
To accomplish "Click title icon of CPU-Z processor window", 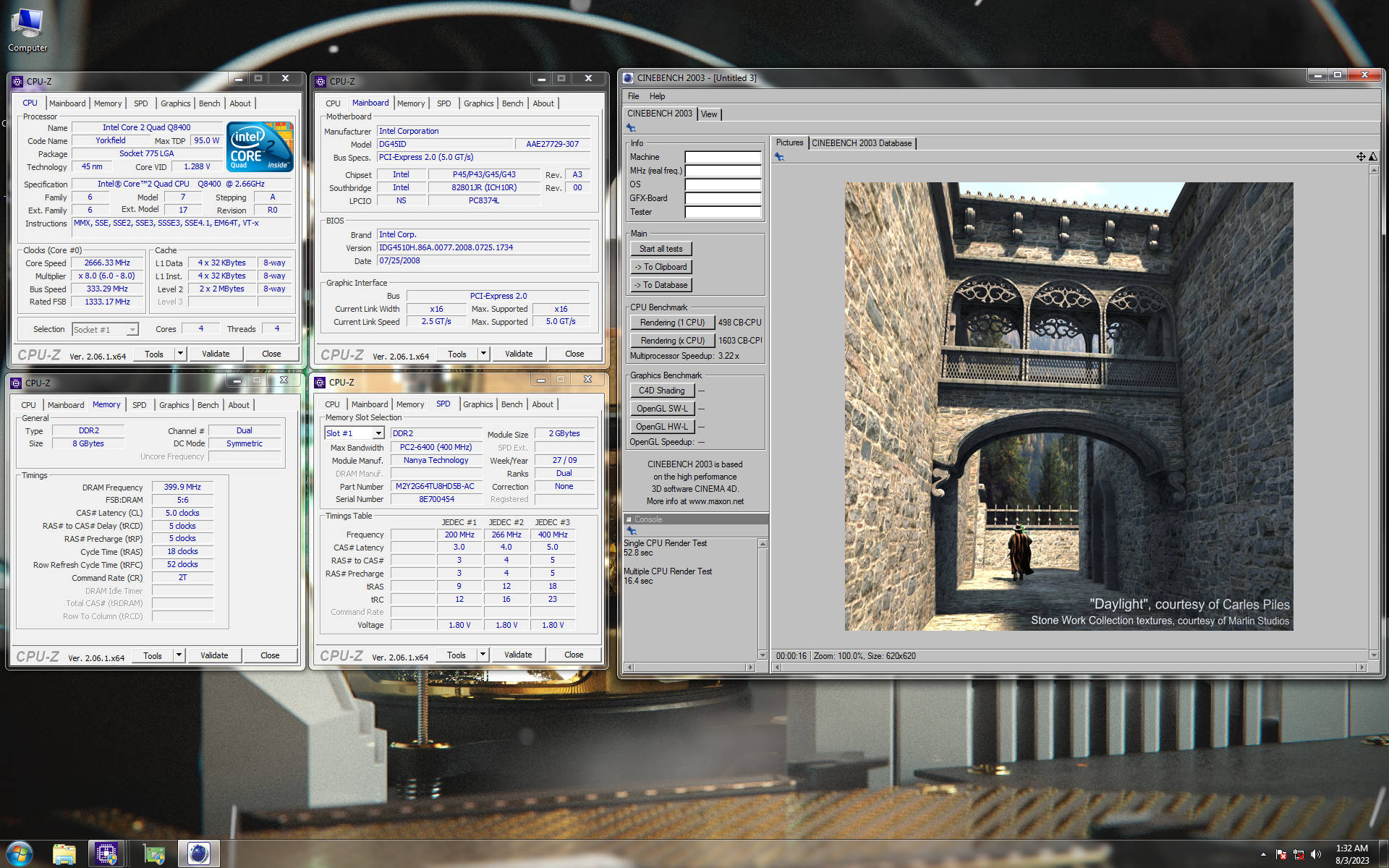I will pyautogui.click(x=17, y=82).
